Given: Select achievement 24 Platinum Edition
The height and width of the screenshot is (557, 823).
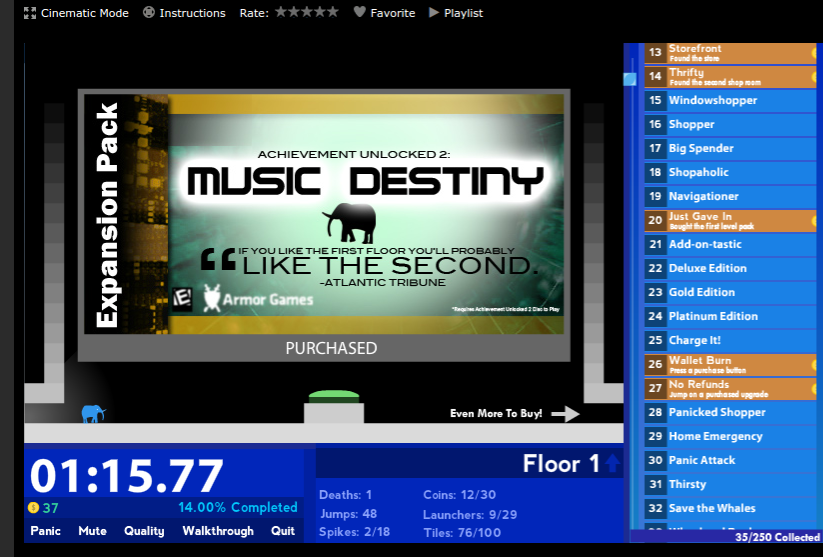Looking at the screenshot, I should point(730,316).
